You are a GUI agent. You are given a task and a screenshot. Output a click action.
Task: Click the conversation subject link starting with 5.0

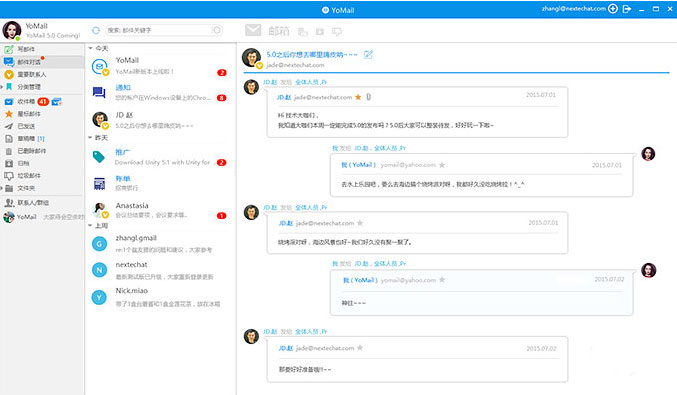(312, 55)
